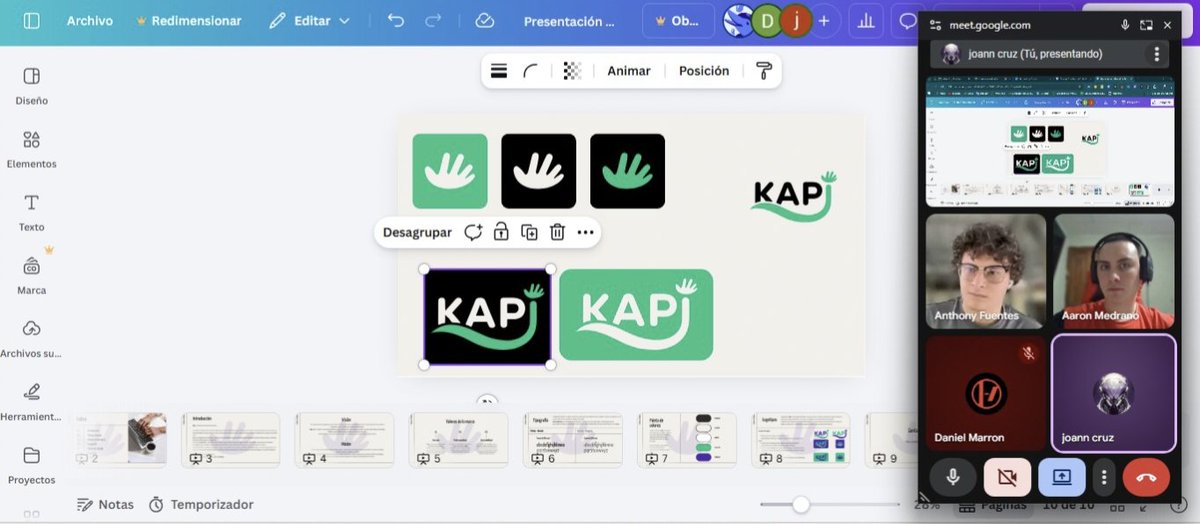1200x524 pixels.
Task: Click the microphone icon in Meet title bar
Action: (1125, 25)
